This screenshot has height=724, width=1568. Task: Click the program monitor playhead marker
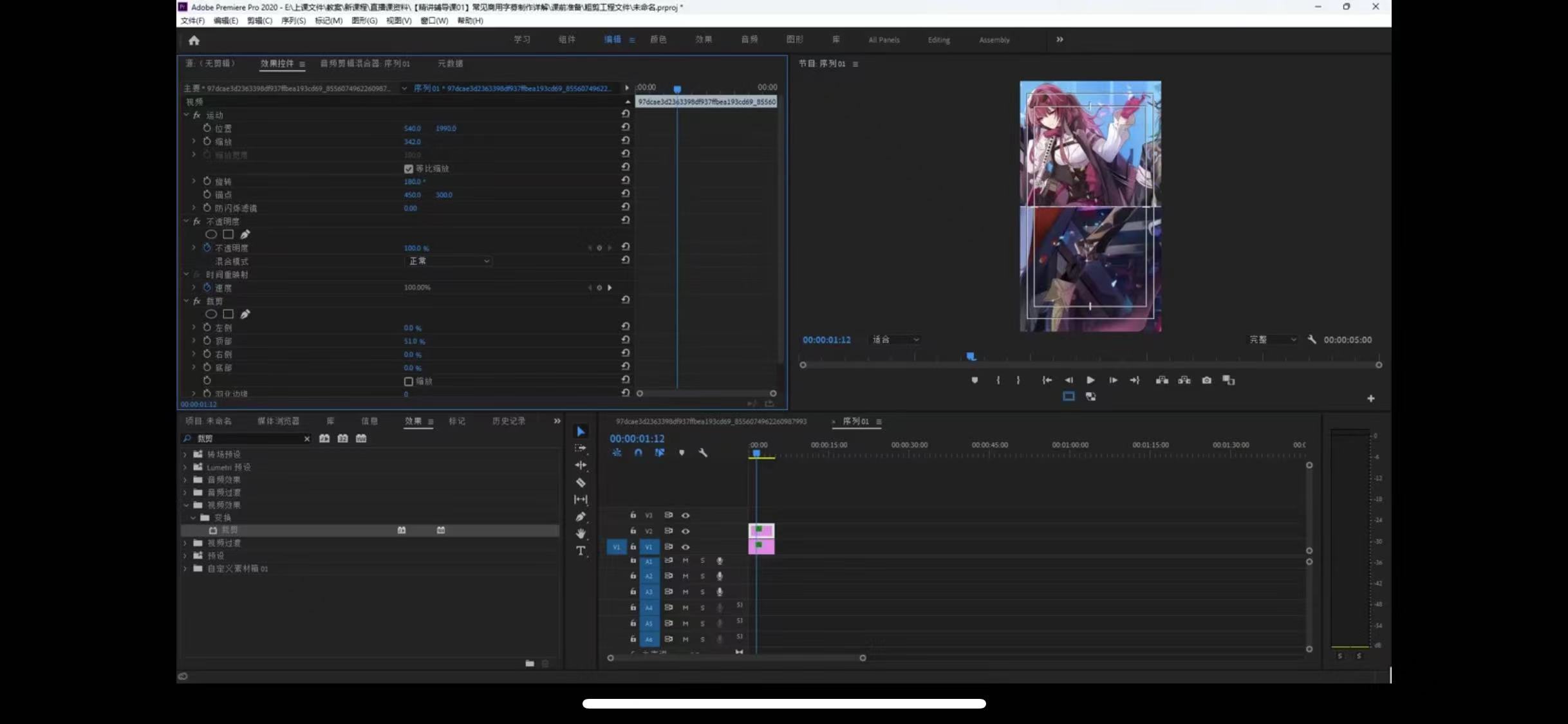coord(971,357)
